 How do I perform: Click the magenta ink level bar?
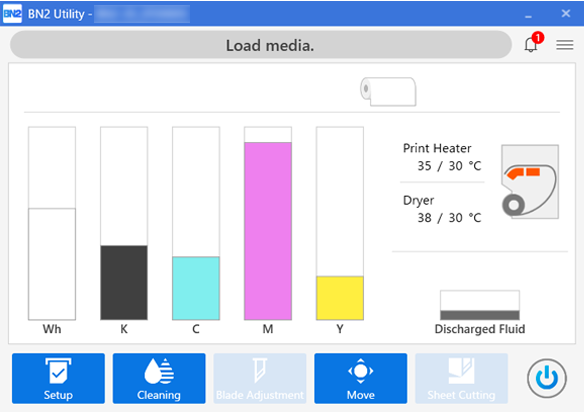coord(268,224)
